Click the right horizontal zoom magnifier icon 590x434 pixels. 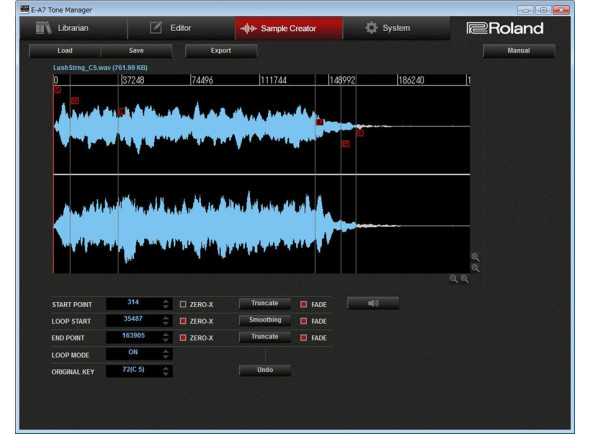[465, 279]
